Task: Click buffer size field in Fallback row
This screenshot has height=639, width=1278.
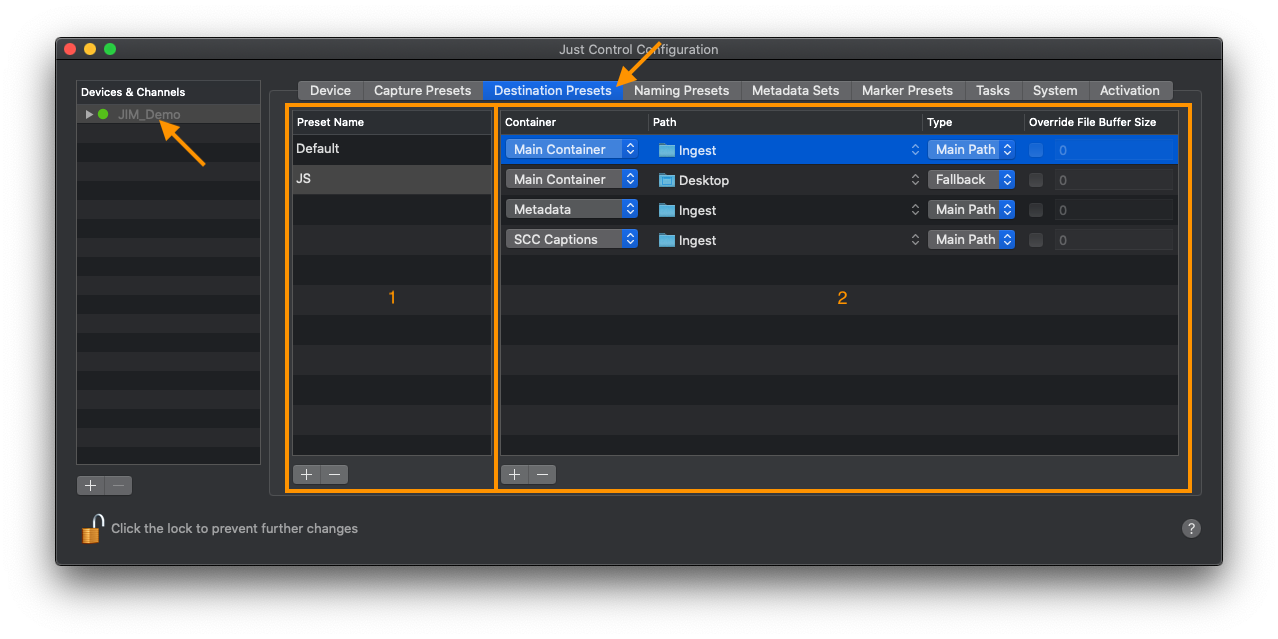Action: 1113,180
